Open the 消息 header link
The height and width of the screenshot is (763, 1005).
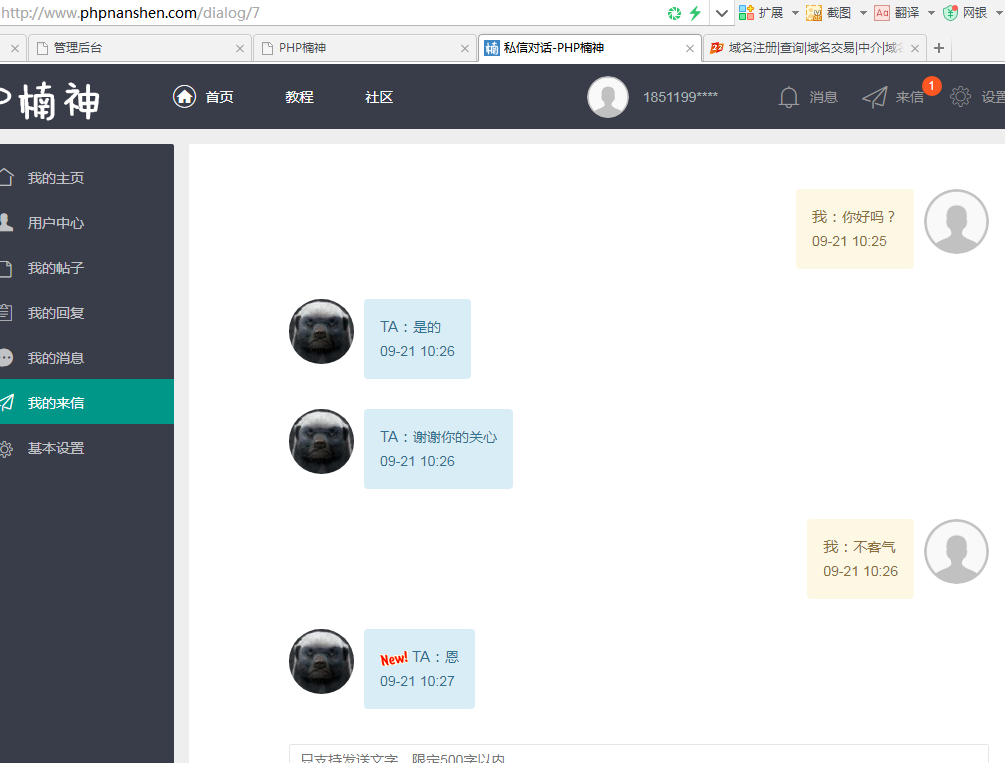(824, 97)
